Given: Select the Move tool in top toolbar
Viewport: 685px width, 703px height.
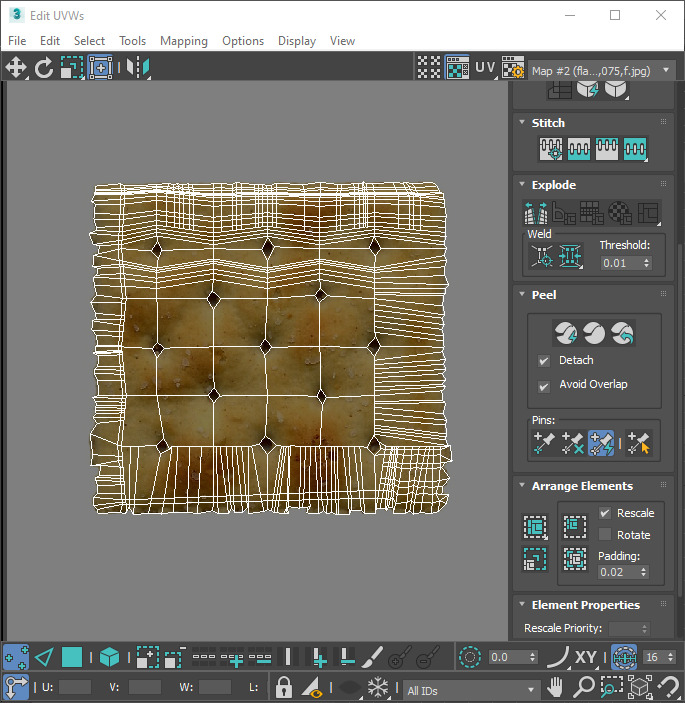Looking at the screenshot, I should point(16,68).
